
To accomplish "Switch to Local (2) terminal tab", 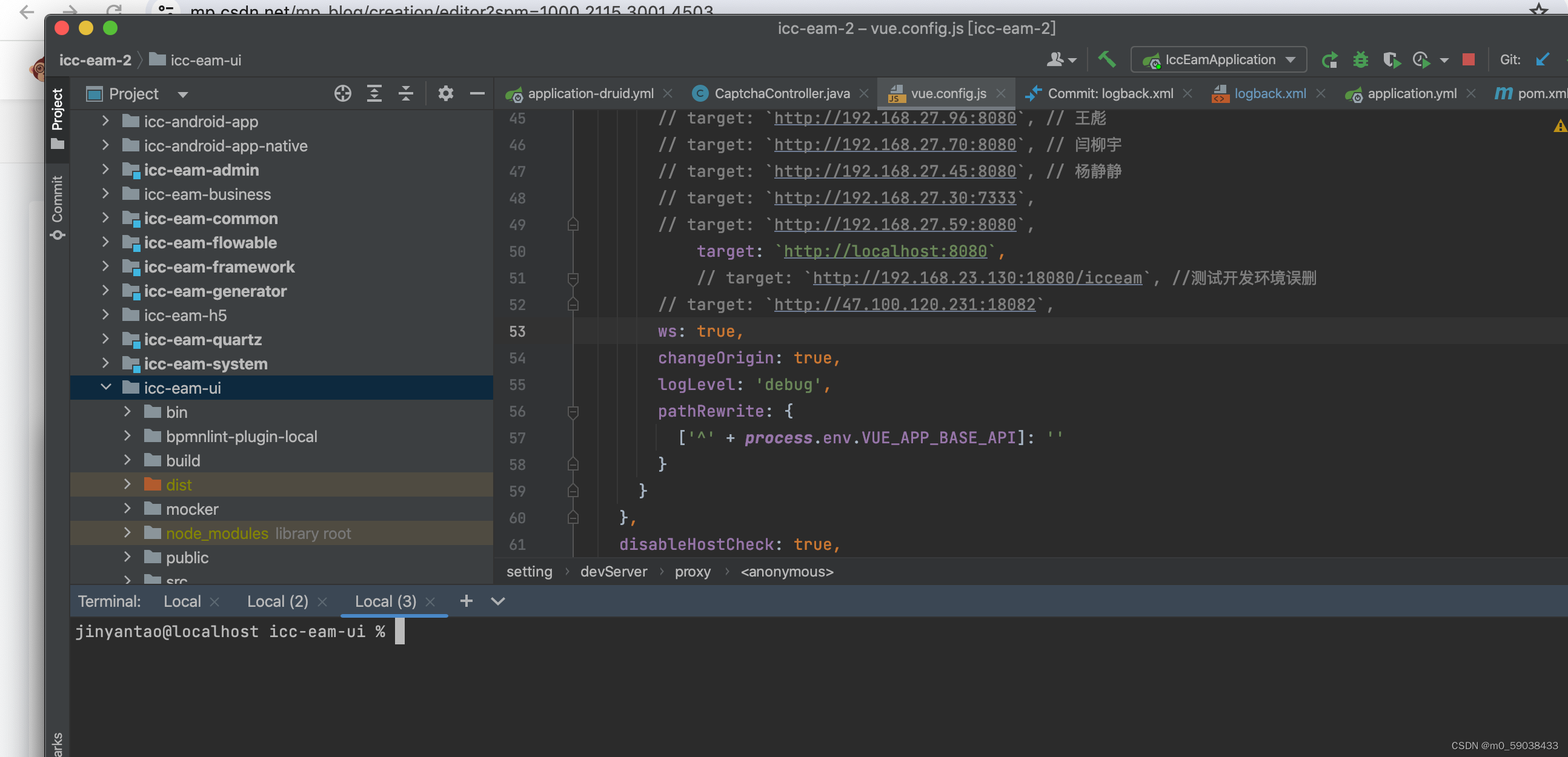I will coord(277,601).
